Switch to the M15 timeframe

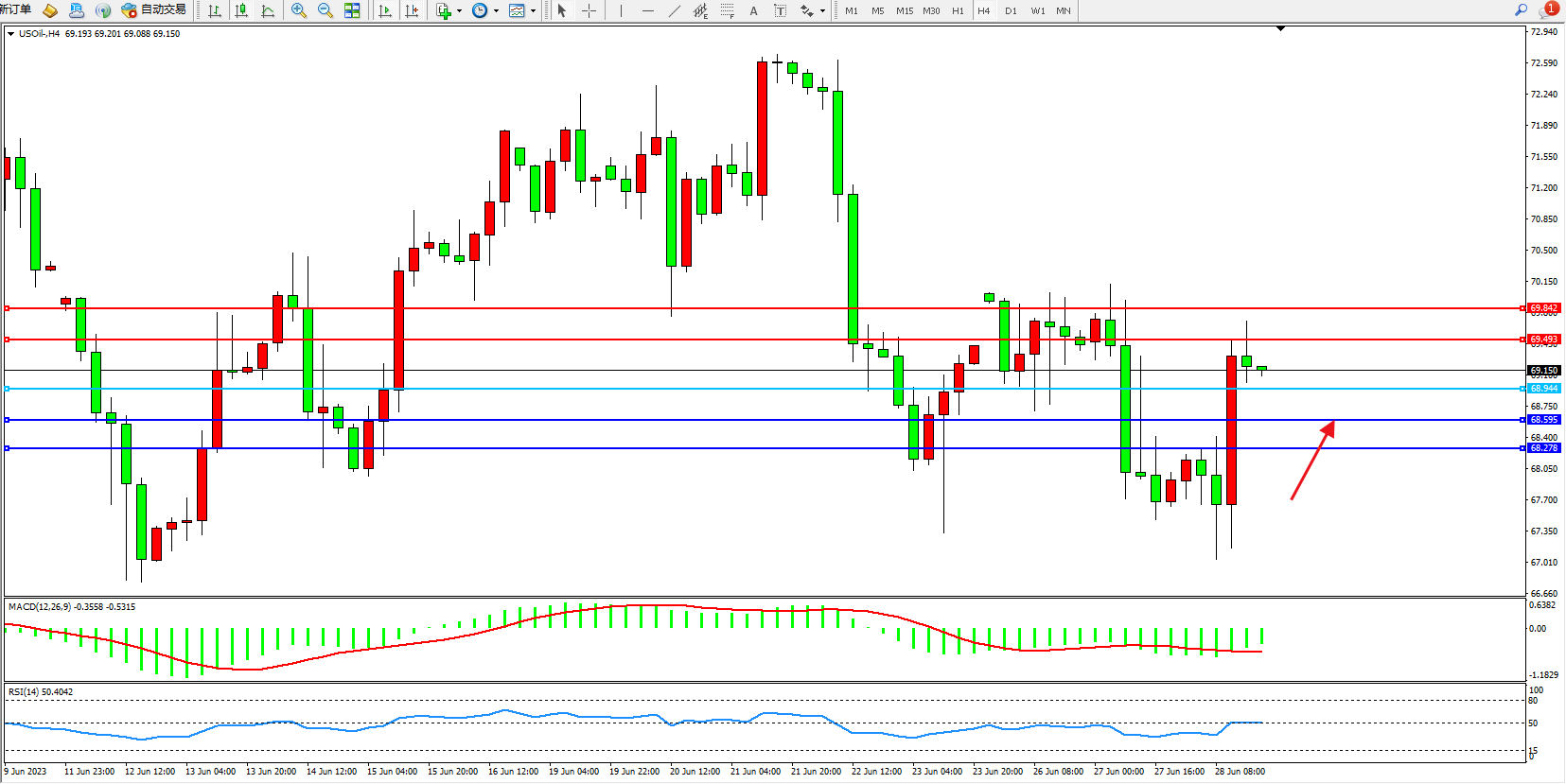tap(905, 10)
